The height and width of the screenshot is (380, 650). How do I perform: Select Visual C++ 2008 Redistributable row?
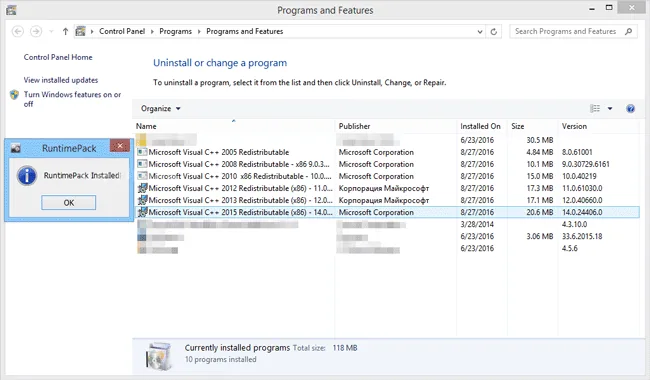[387, 164]
